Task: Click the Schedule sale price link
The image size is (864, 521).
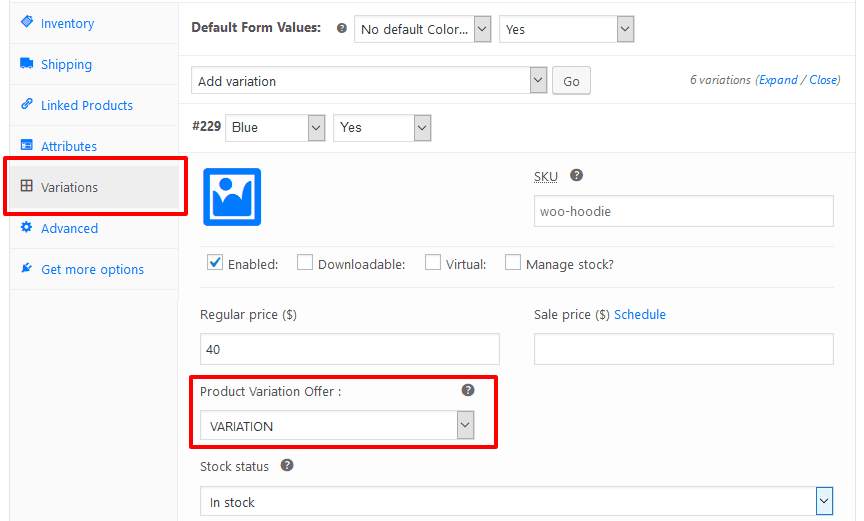Action: tap(640, 314)
